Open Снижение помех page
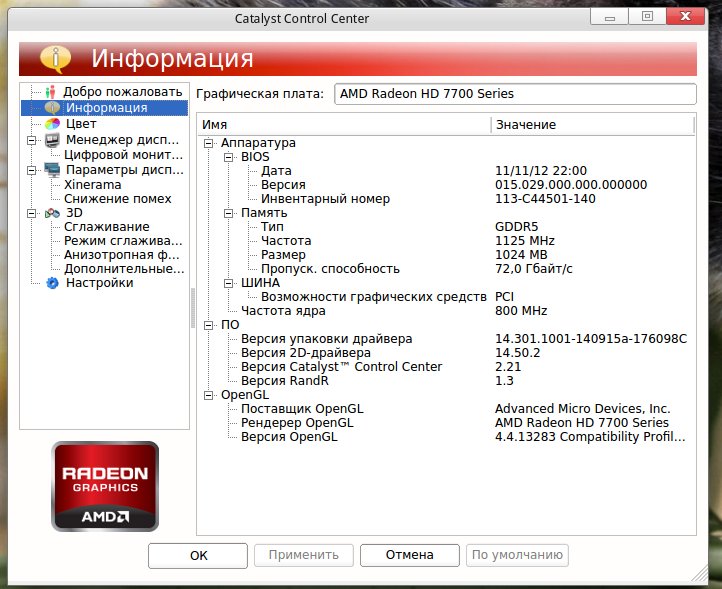The width and height of the screenshot is (722, 589). coord(117,199)
